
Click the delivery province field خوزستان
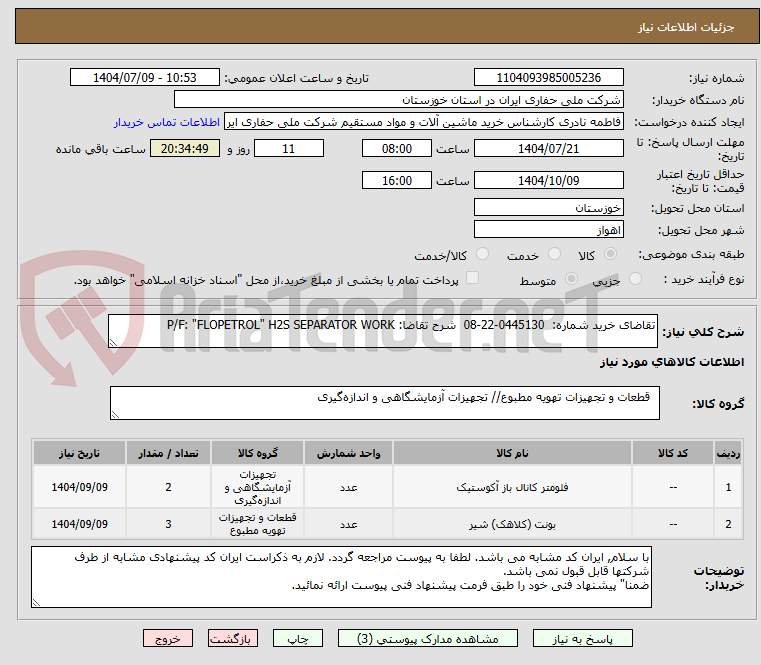(548, 207)
